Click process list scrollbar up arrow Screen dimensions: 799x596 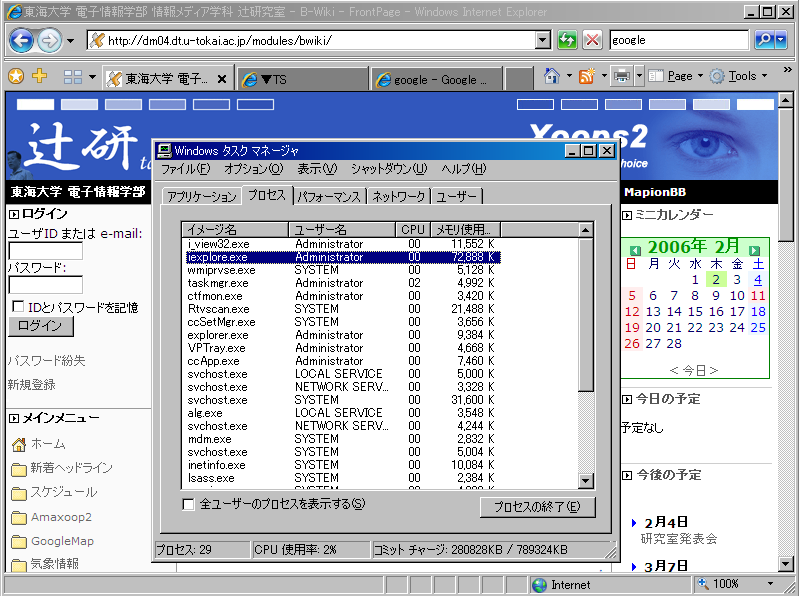click(x=586, y=230)
